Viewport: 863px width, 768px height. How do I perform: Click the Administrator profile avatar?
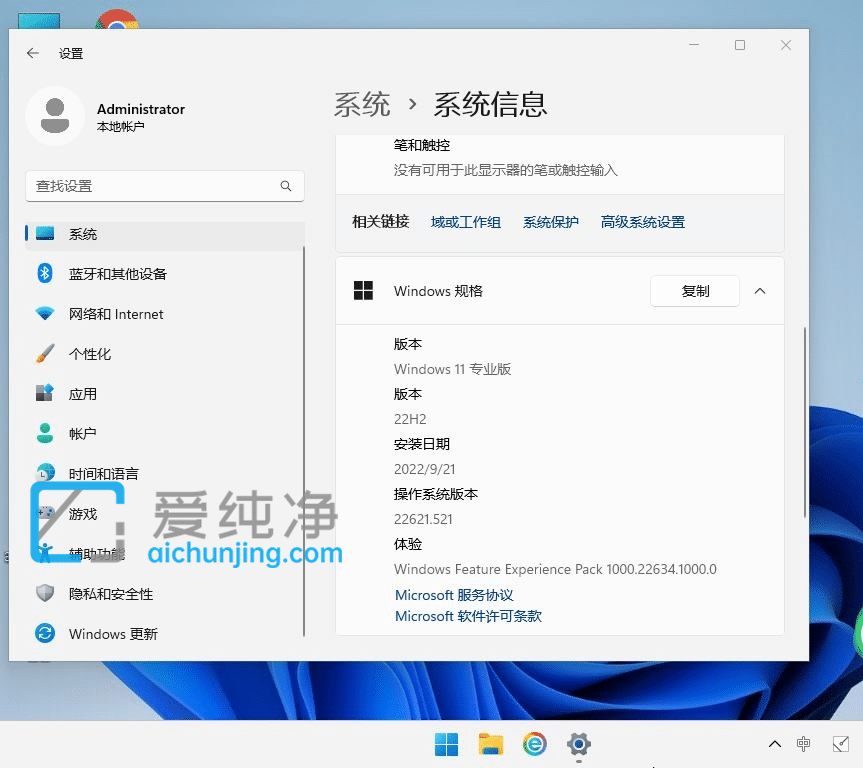55,116
